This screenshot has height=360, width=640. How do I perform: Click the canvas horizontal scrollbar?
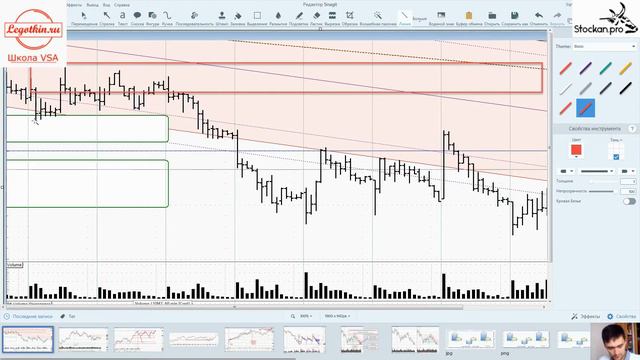pyautogui.click(x=235, y=307)
